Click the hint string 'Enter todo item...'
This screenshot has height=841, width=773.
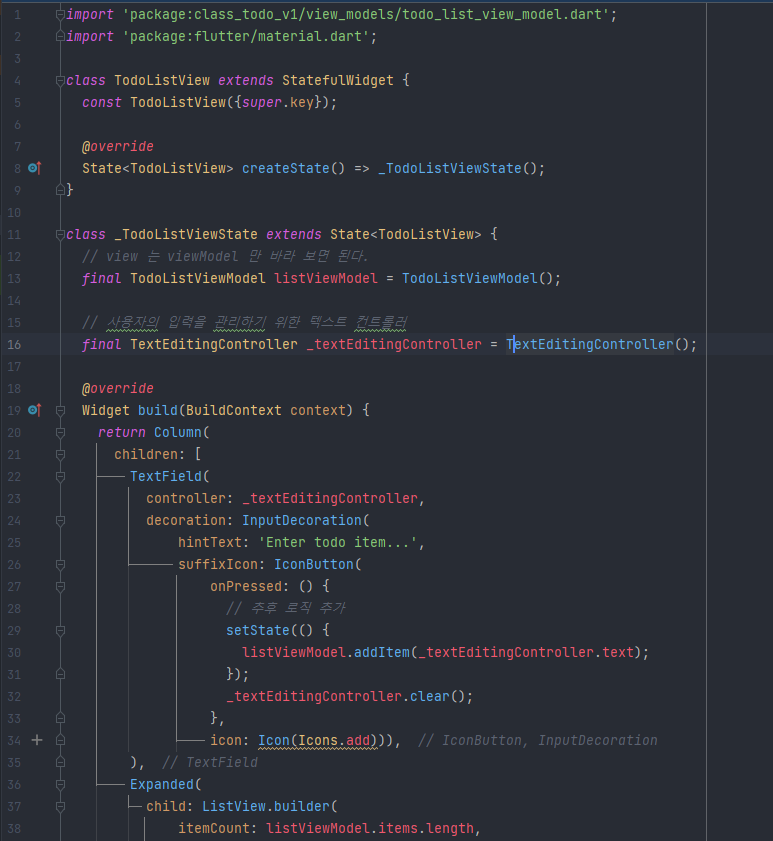[x=338, y=542]
